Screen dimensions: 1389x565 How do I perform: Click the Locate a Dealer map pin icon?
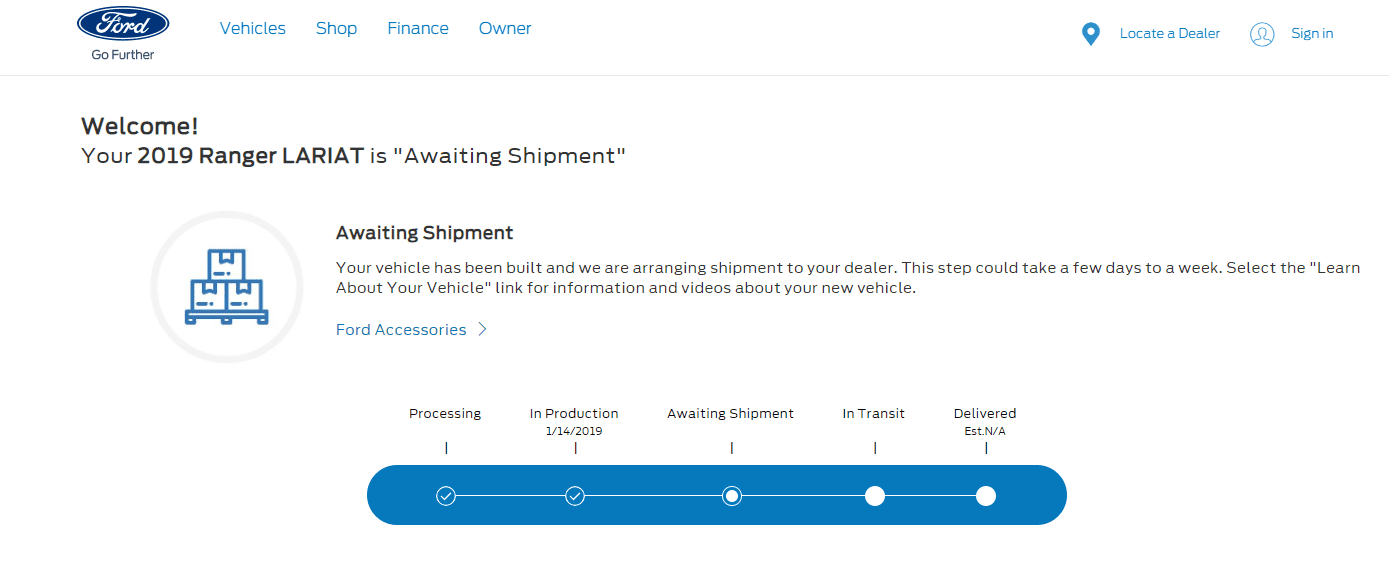[1091, 34]
